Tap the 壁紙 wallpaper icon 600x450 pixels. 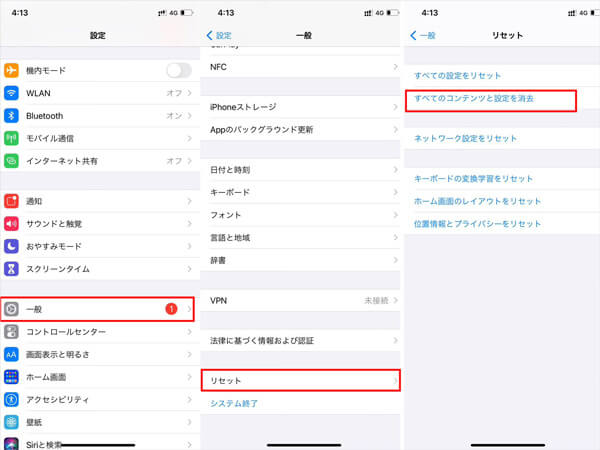pos(11,422)
